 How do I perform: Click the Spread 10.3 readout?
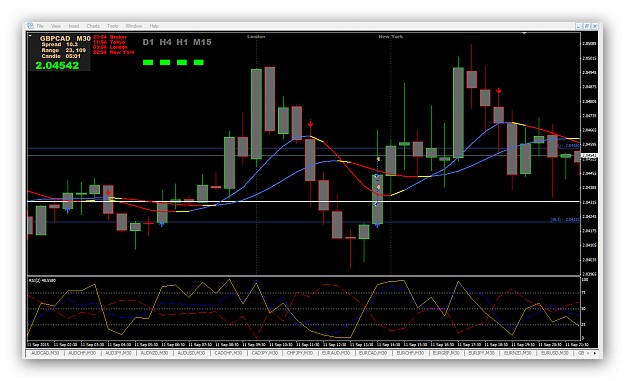pyautogui.click(x=60, y=45)
